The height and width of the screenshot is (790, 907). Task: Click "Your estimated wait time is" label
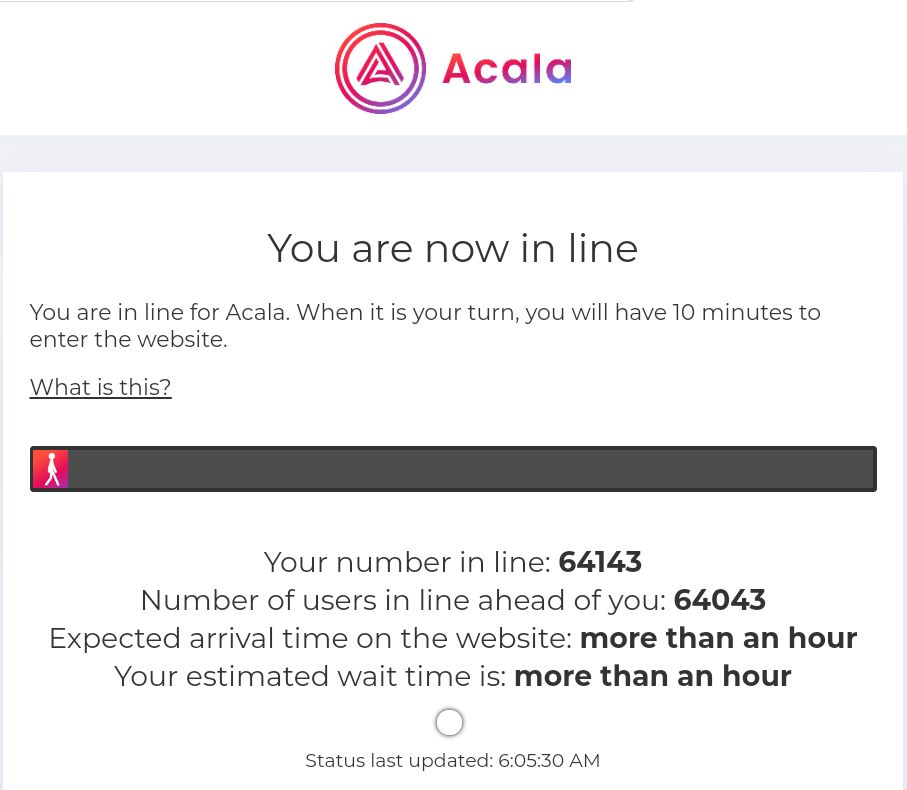coord(310,676)
